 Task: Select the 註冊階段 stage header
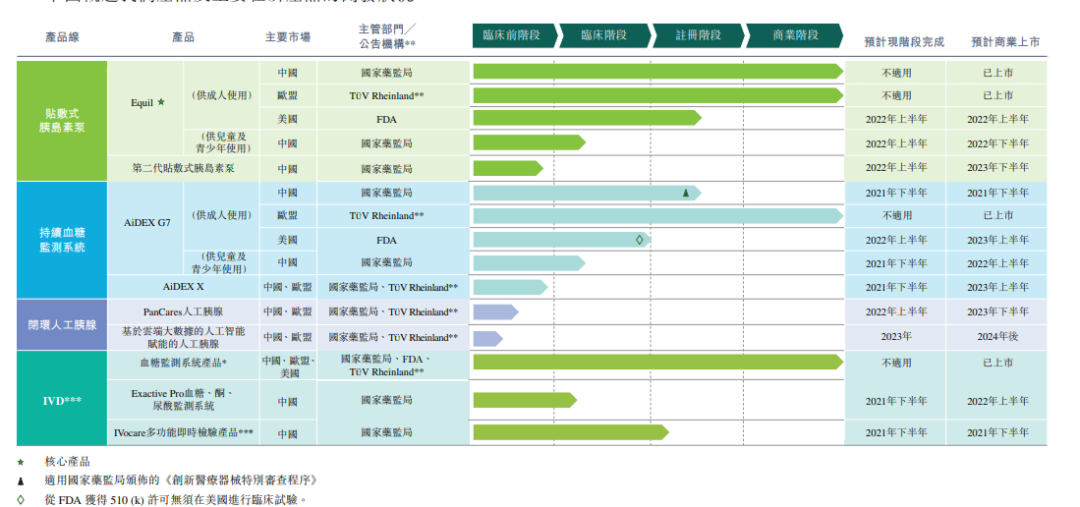tap(698, 36)
